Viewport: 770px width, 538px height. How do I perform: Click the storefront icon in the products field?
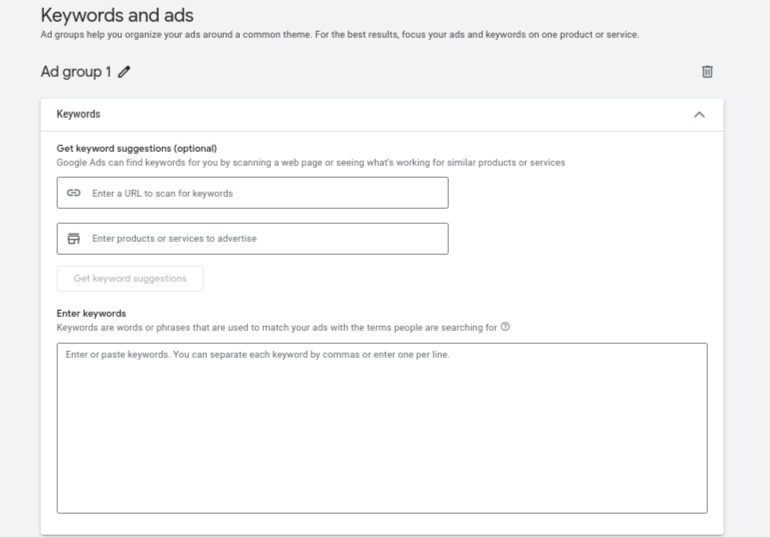coord(73,238)
